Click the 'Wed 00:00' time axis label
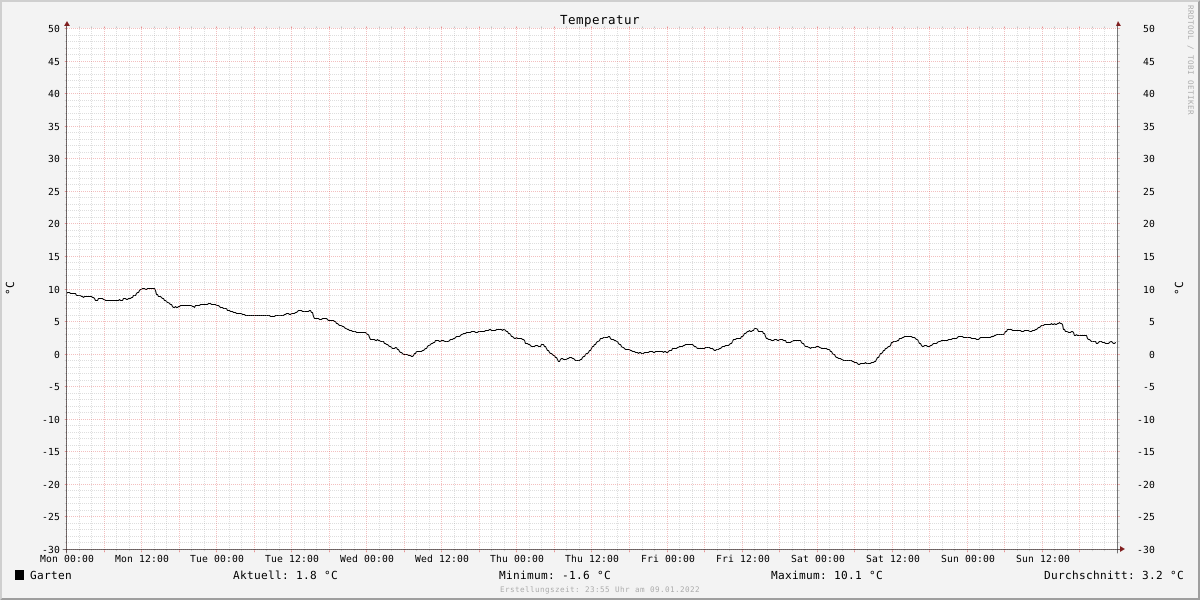Viewport: 1200px width, 600px height. coord(367,559)
